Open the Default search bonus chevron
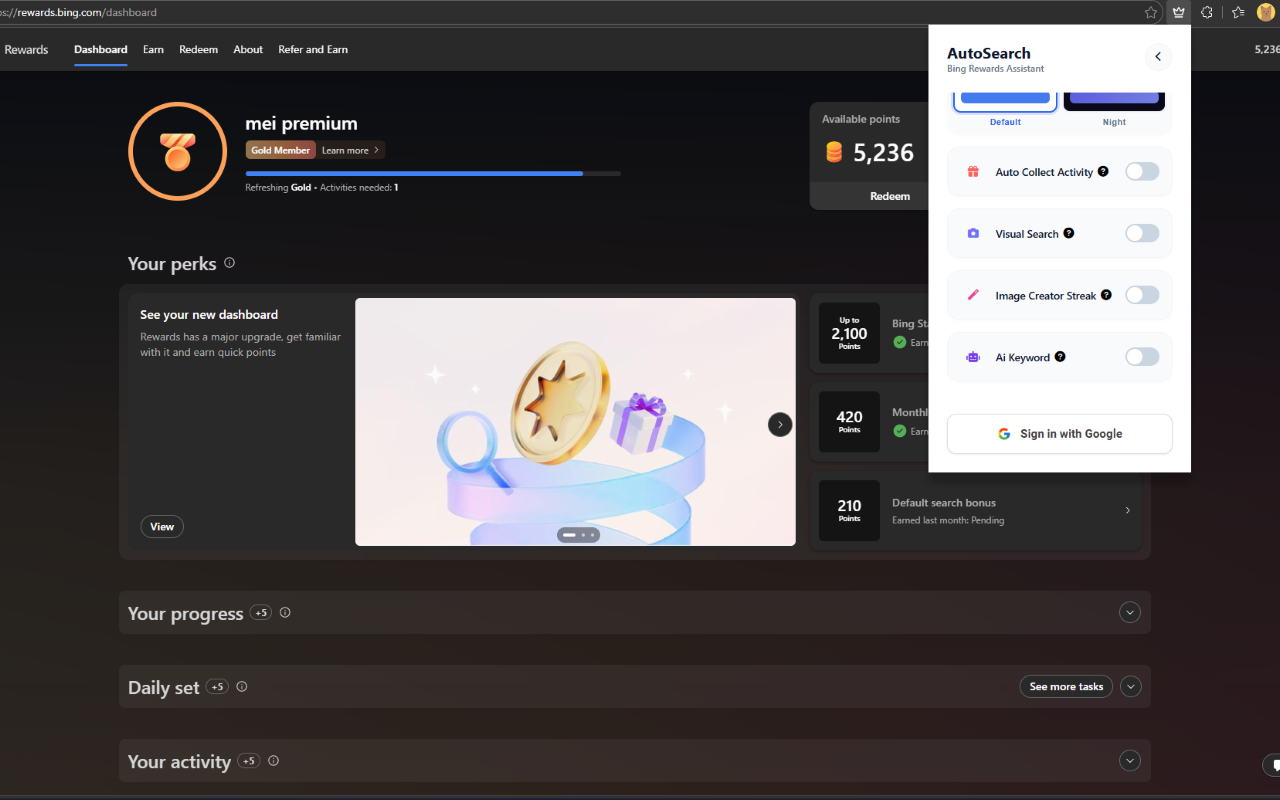Viewport: 1280px width, 800px height. [x=1128, y=510]
